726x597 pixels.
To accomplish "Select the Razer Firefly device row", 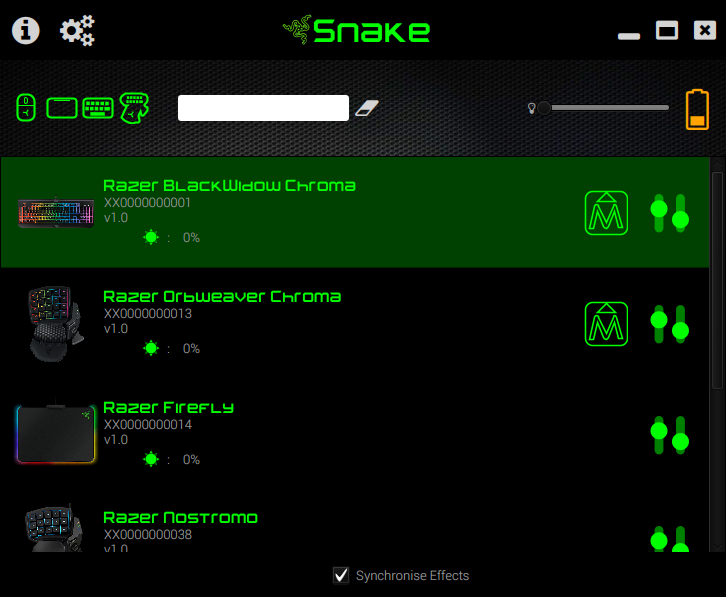I will pyautogui.click(x=355, y=434).
